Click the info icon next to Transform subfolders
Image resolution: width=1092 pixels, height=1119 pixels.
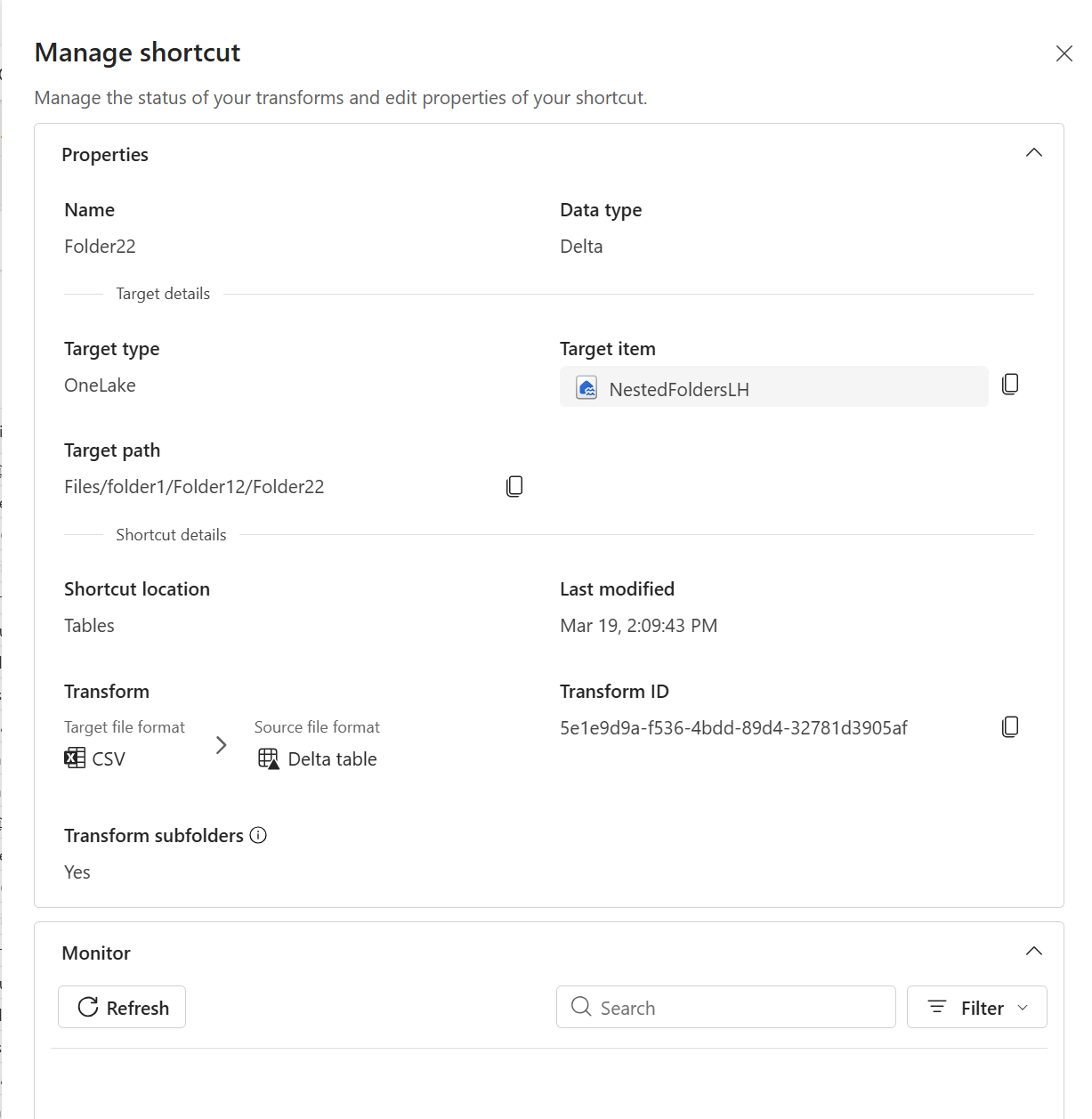[x=258, y=835]
